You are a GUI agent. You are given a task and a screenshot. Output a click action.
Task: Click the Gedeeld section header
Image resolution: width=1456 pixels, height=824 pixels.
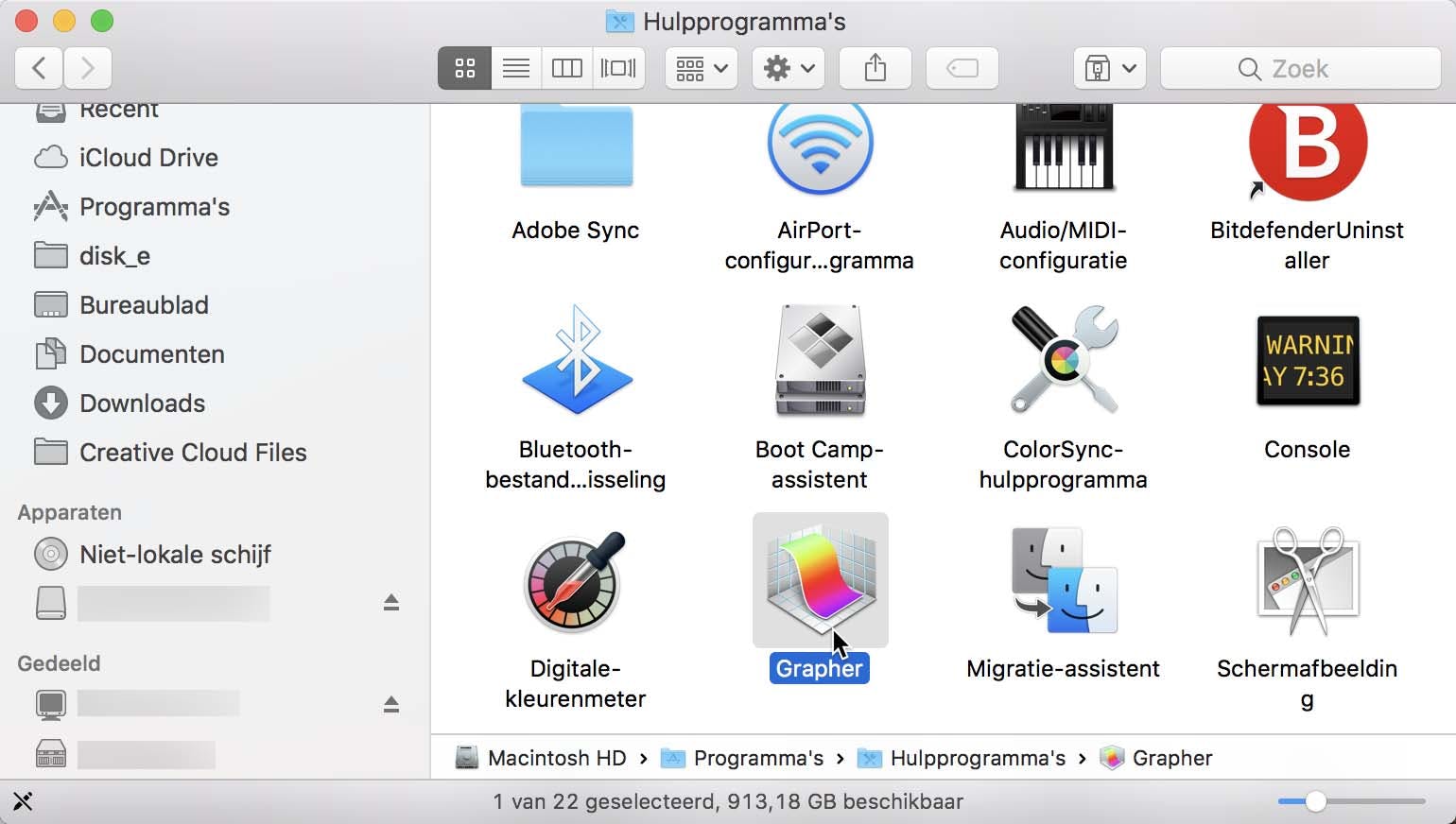click(59, 663)
